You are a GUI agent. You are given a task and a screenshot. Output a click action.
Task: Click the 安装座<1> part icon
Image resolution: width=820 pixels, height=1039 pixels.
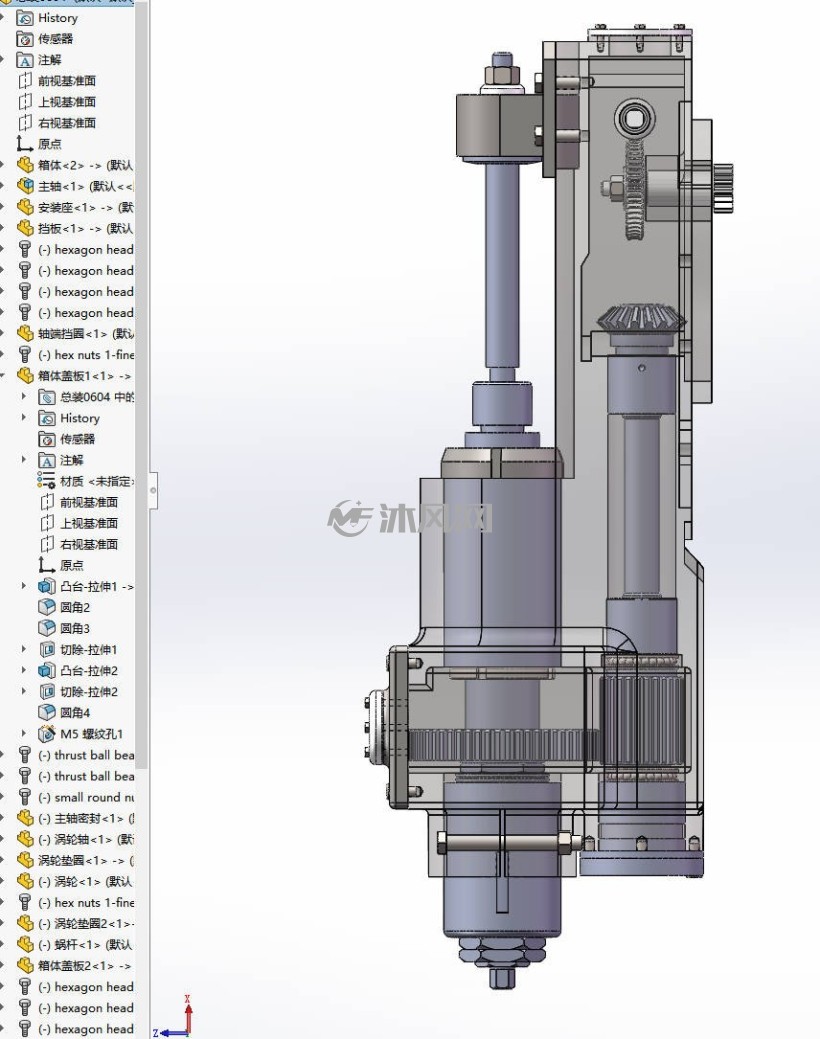click(25, 207)
